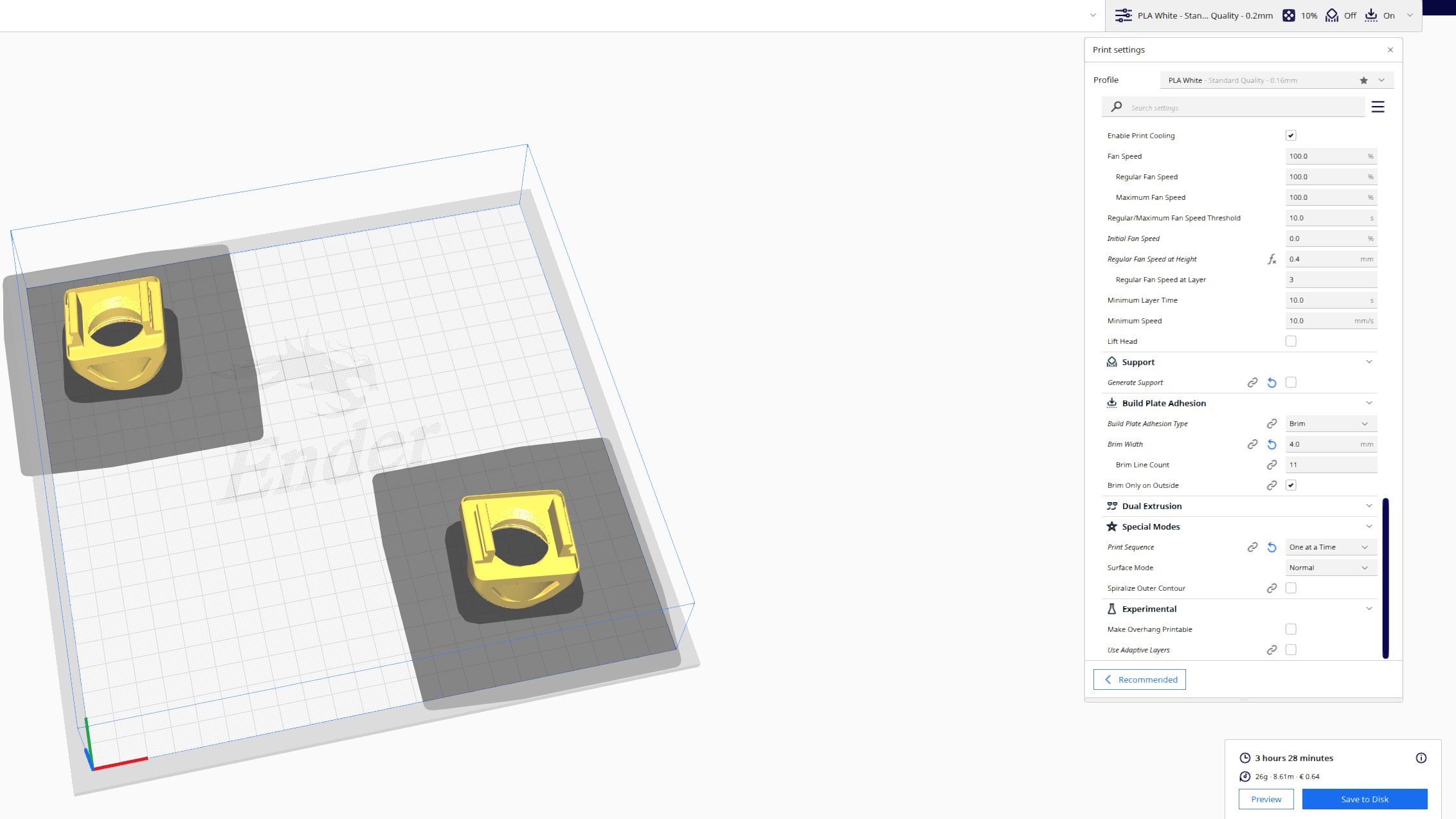Reset Brim Width with the blue revert arrow

1272,444
